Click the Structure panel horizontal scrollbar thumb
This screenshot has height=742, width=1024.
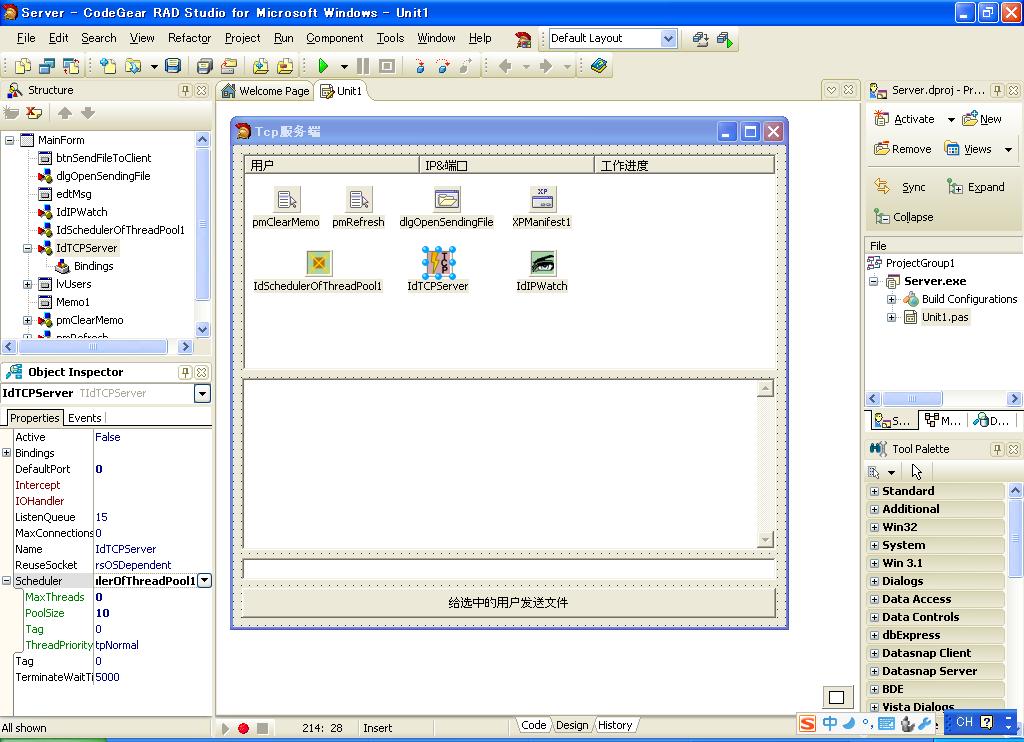(x=92, y=346)
